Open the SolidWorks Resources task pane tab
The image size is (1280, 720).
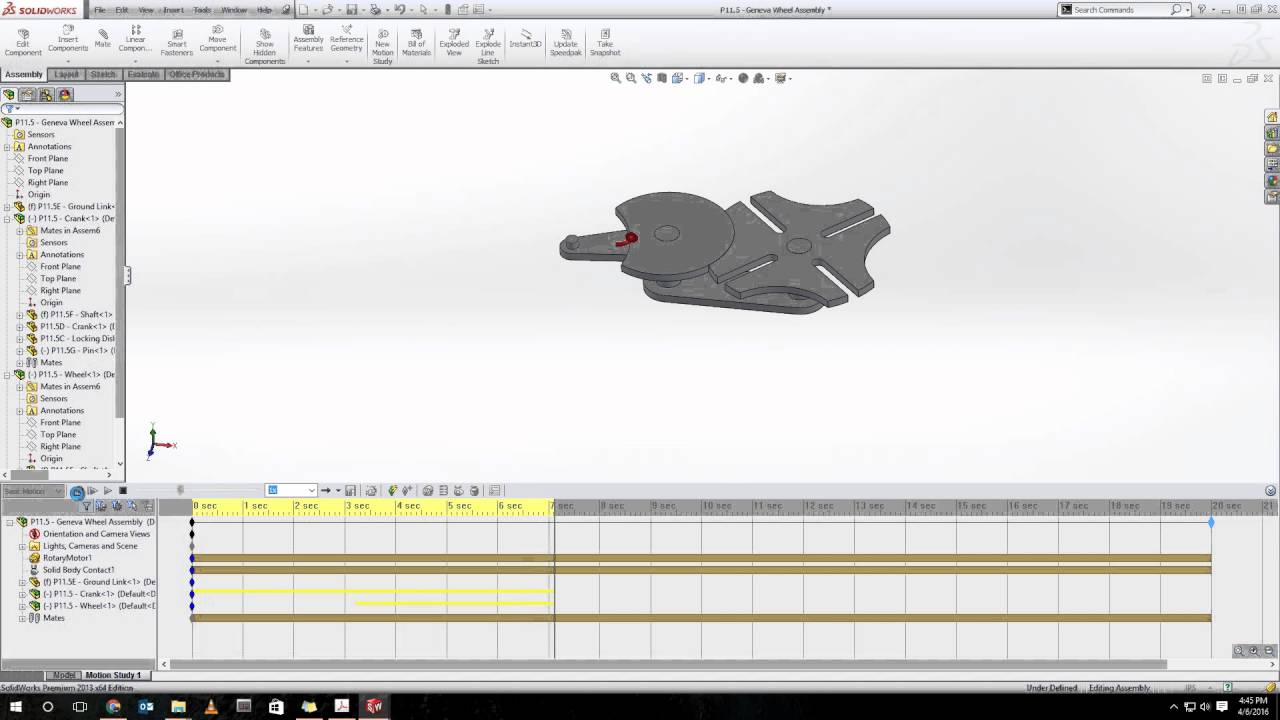[x=1272, y=117]
